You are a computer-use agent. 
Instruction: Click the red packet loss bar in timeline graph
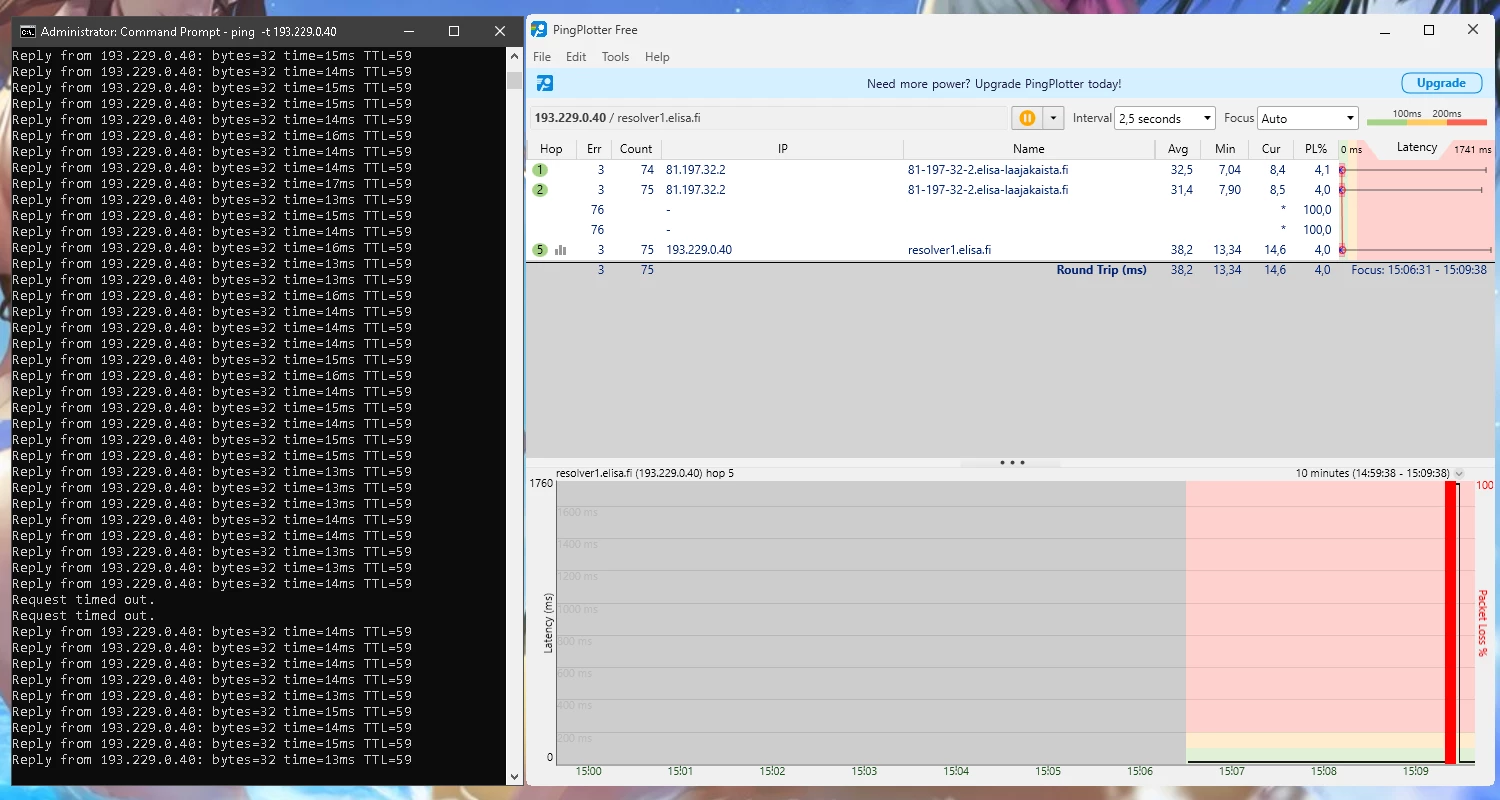1451,623
